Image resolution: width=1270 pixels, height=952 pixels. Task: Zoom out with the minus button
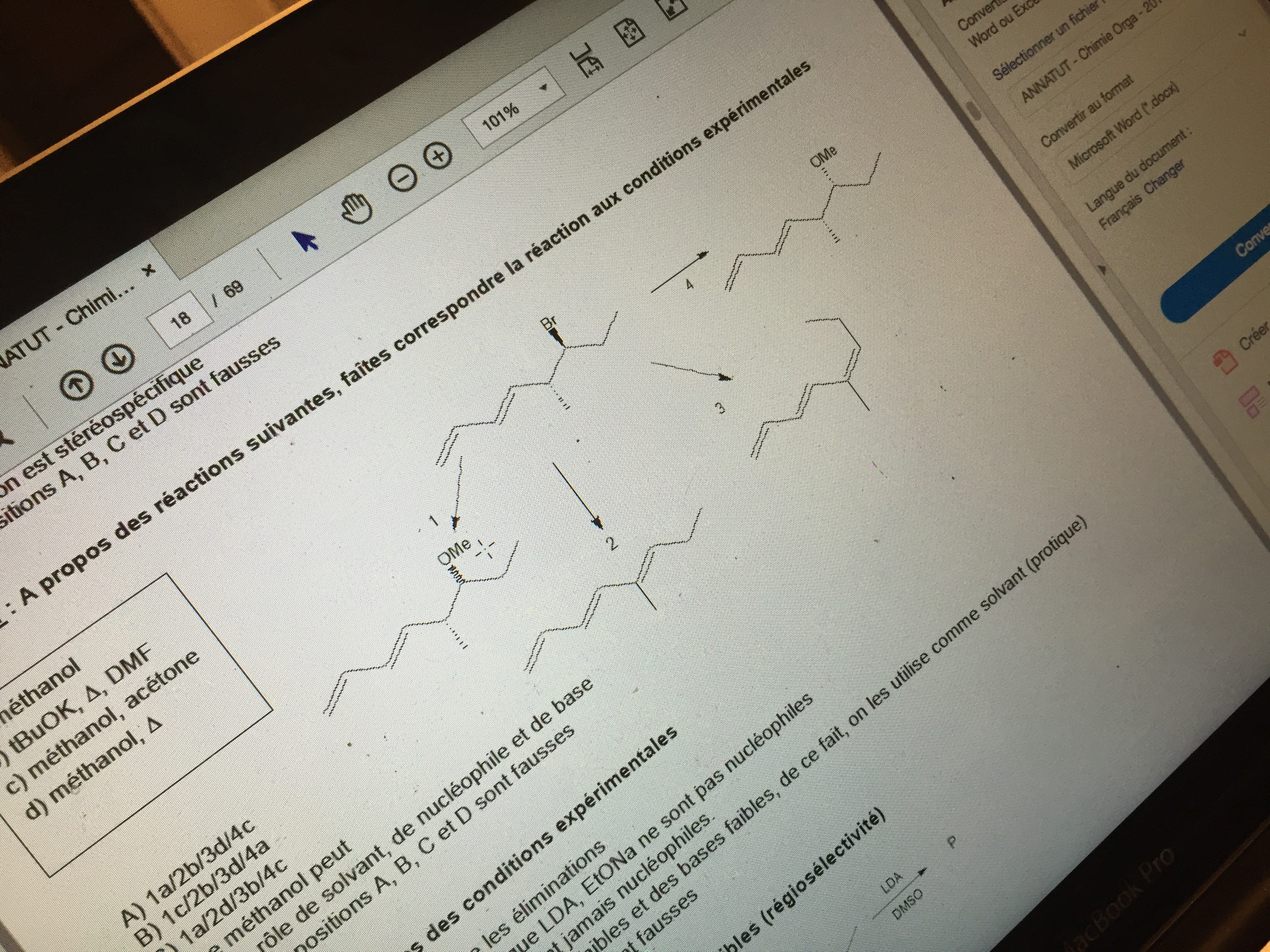click(x=403, y=178)
